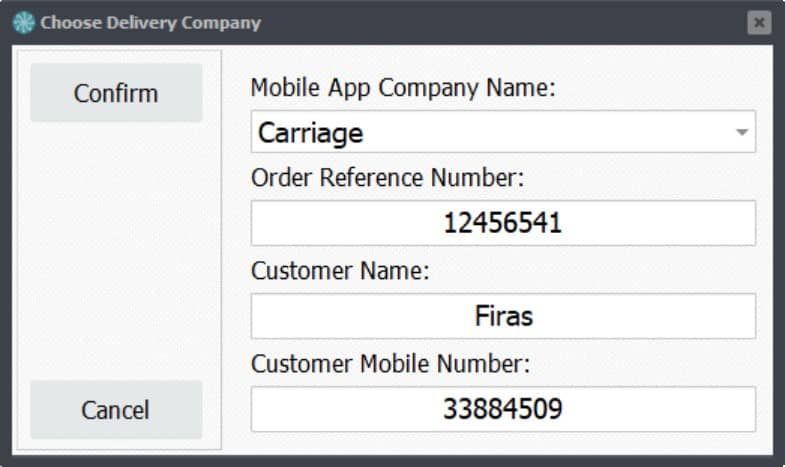Viewport: 785px width, 467px height.
Task: Focus the Customer Mobile Number field
Action: (503, 409)
